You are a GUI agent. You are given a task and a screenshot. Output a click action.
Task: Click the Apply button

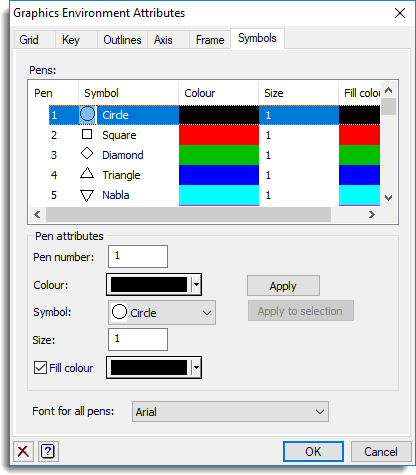[283, 286]
